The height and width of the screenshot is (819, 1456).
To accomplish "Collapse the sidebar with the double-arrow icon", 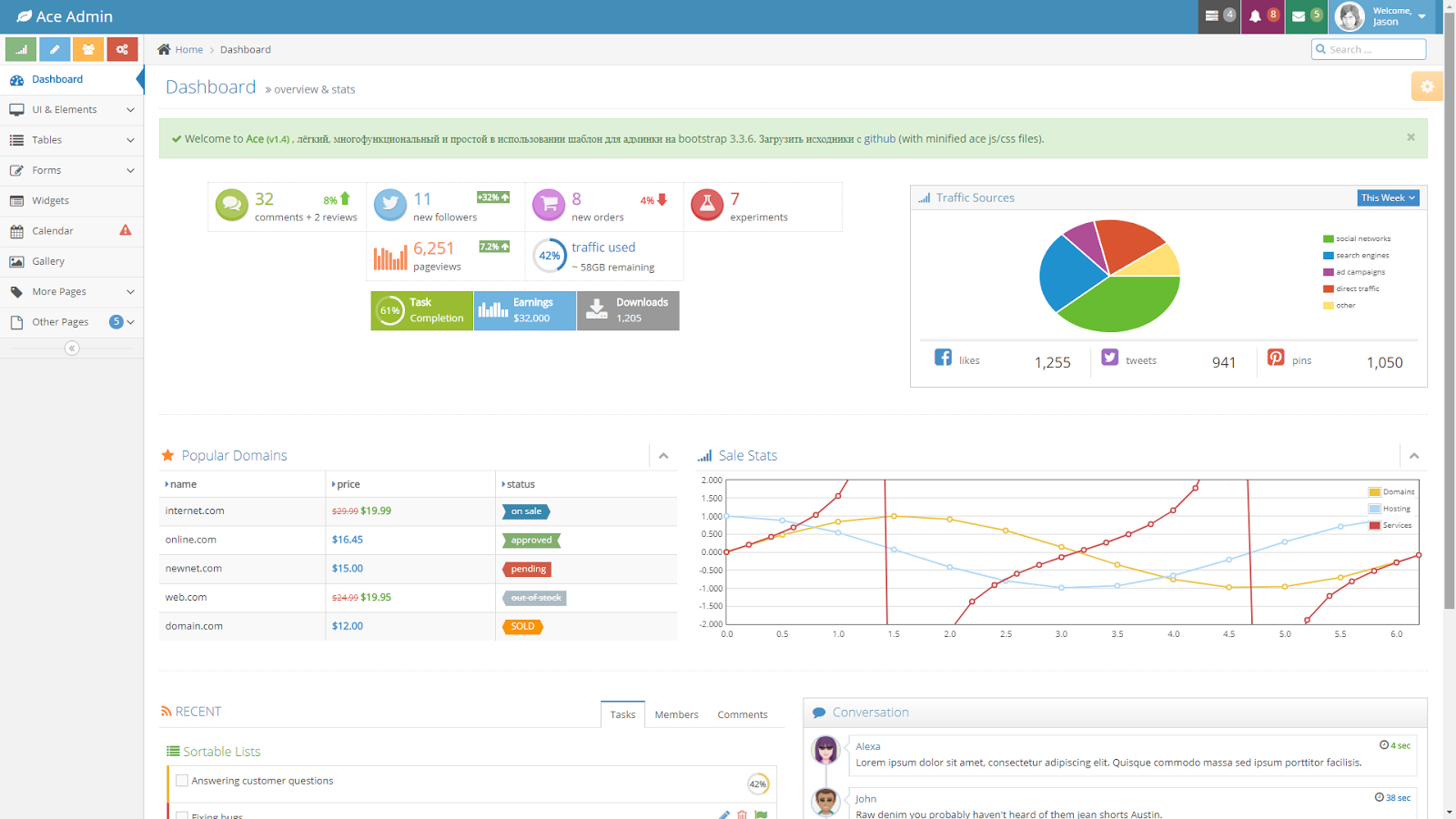I will [72, 349].
